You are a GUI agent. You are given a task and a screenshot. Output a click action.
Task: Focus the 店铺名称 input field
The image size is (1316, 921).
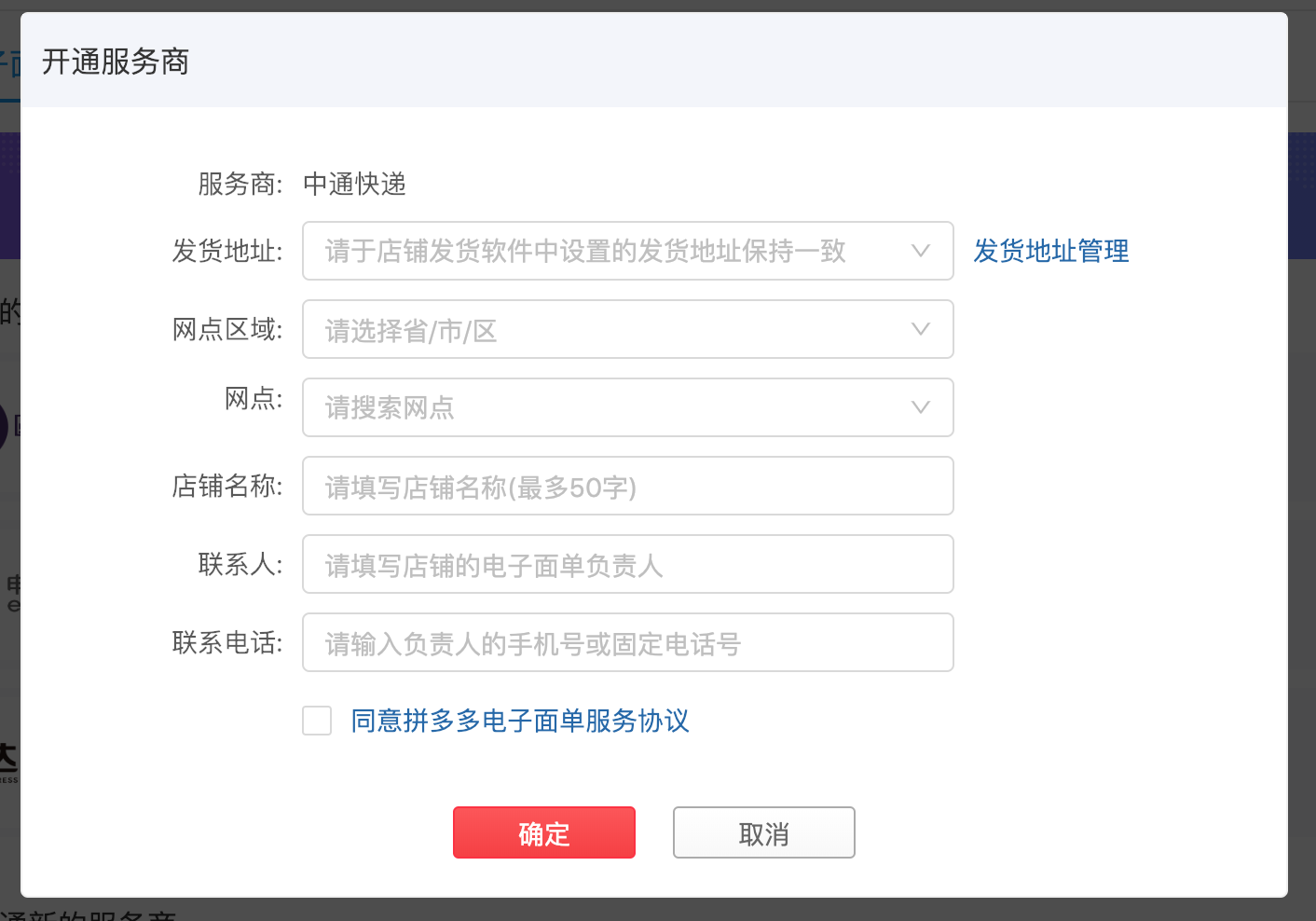click(627, 486)
